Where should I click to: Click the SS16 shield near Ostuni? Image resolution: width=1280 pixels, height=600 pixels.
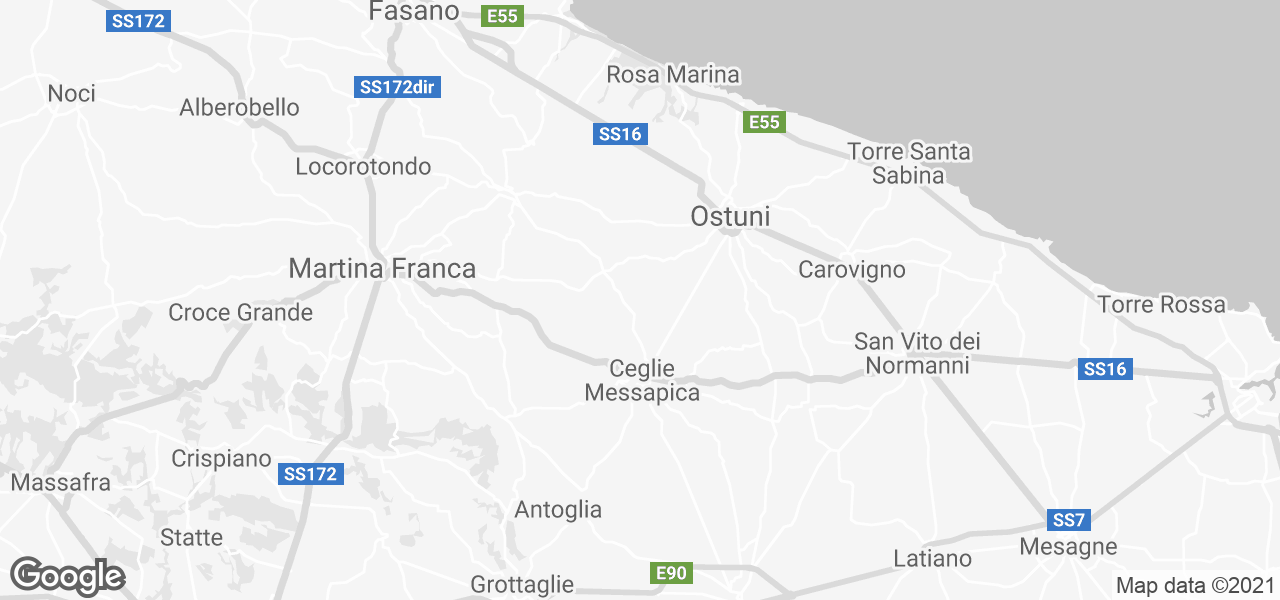[621, 134]
